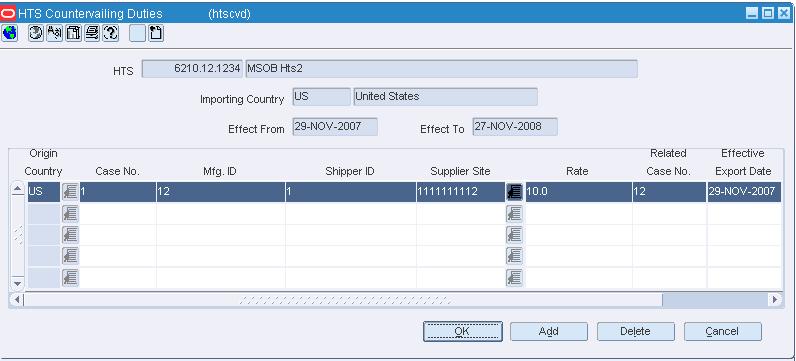Open Origin Country list in second row
The height and width of the screenshot is (361, 796).
pyautogui.click(x=70, y=214)
